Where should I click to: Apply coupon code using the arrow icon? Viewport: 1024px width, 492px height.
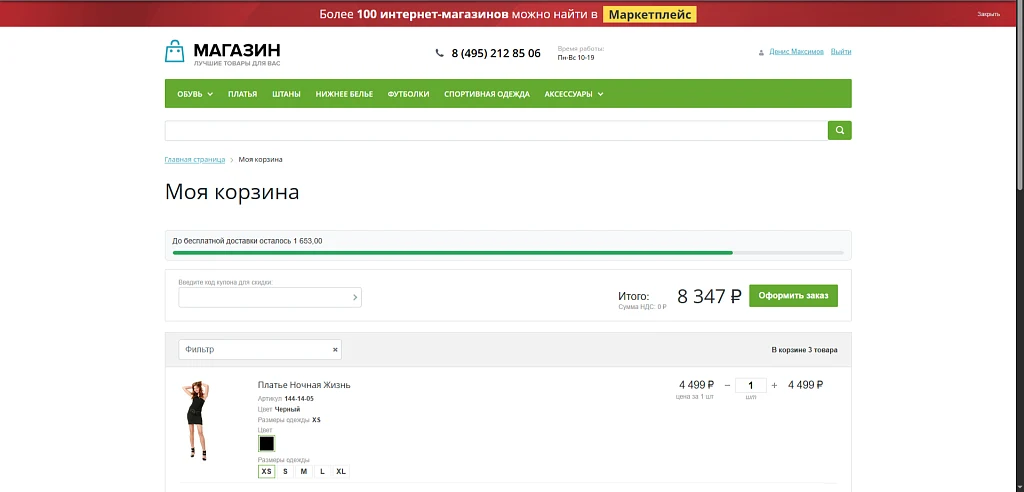coord(355,297)
